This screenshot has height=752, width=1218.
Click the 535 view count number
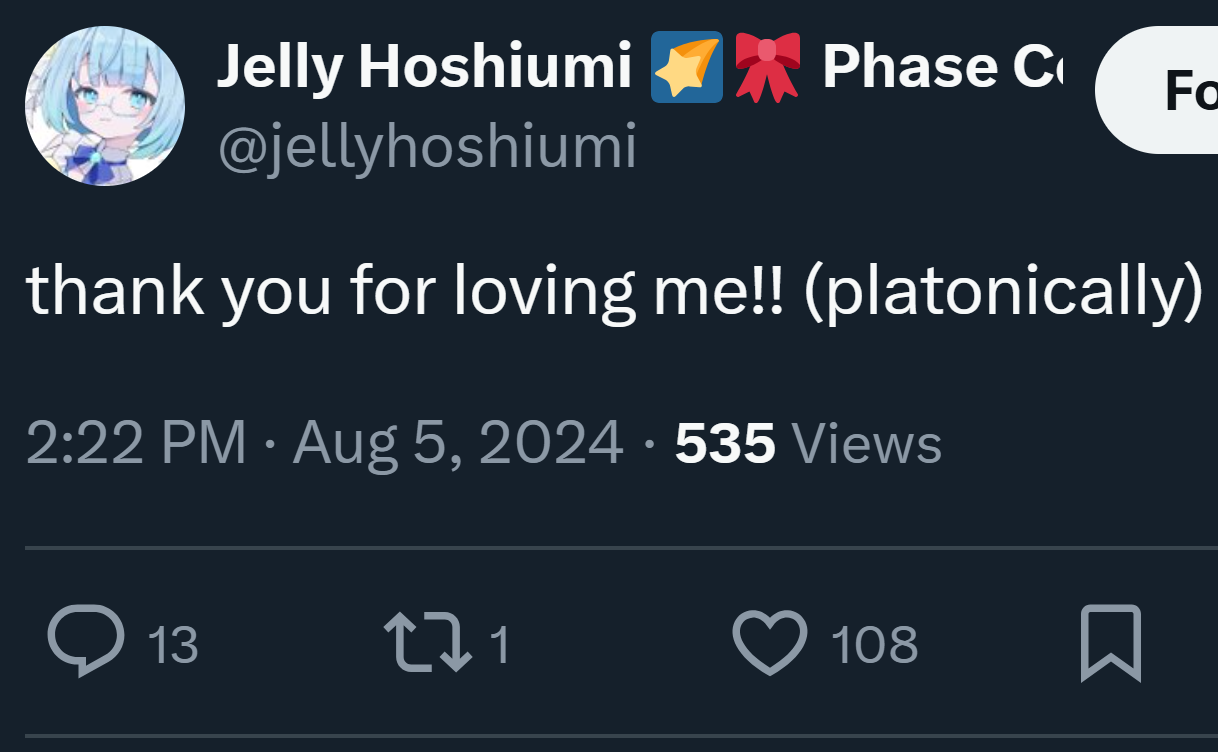pos(725,443)
